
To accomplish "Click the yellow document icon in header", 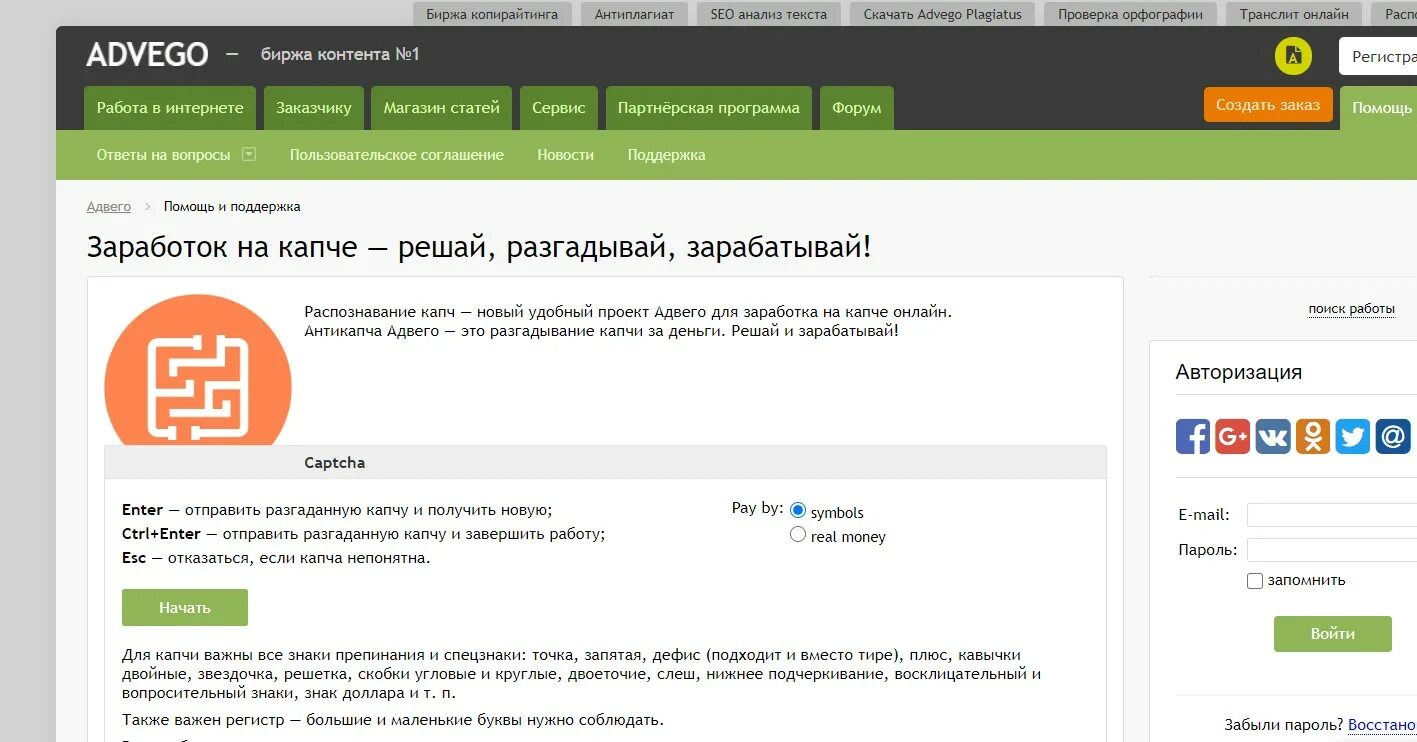I will [1293, 56].
